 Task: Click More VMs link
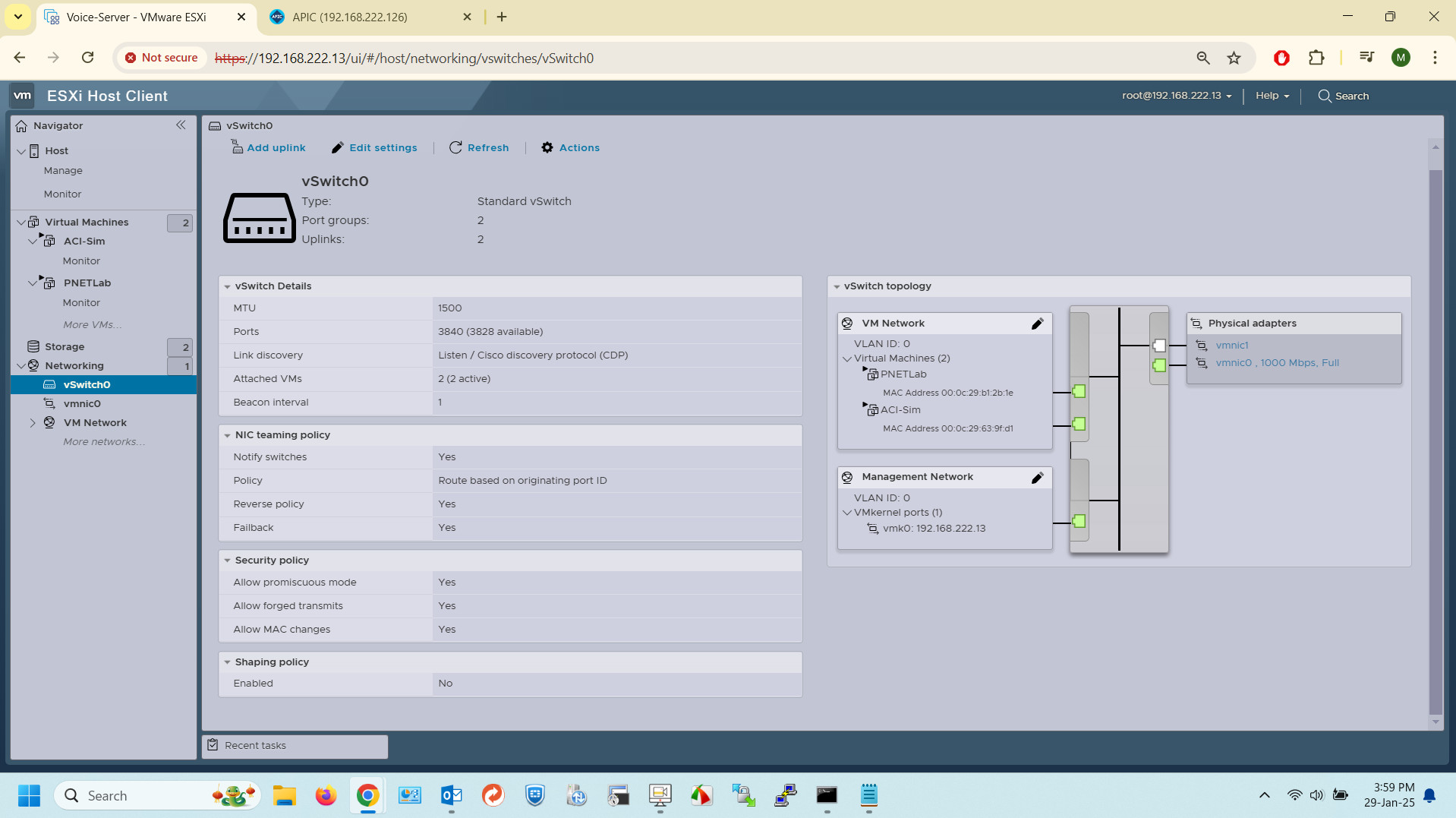point(92,325)
